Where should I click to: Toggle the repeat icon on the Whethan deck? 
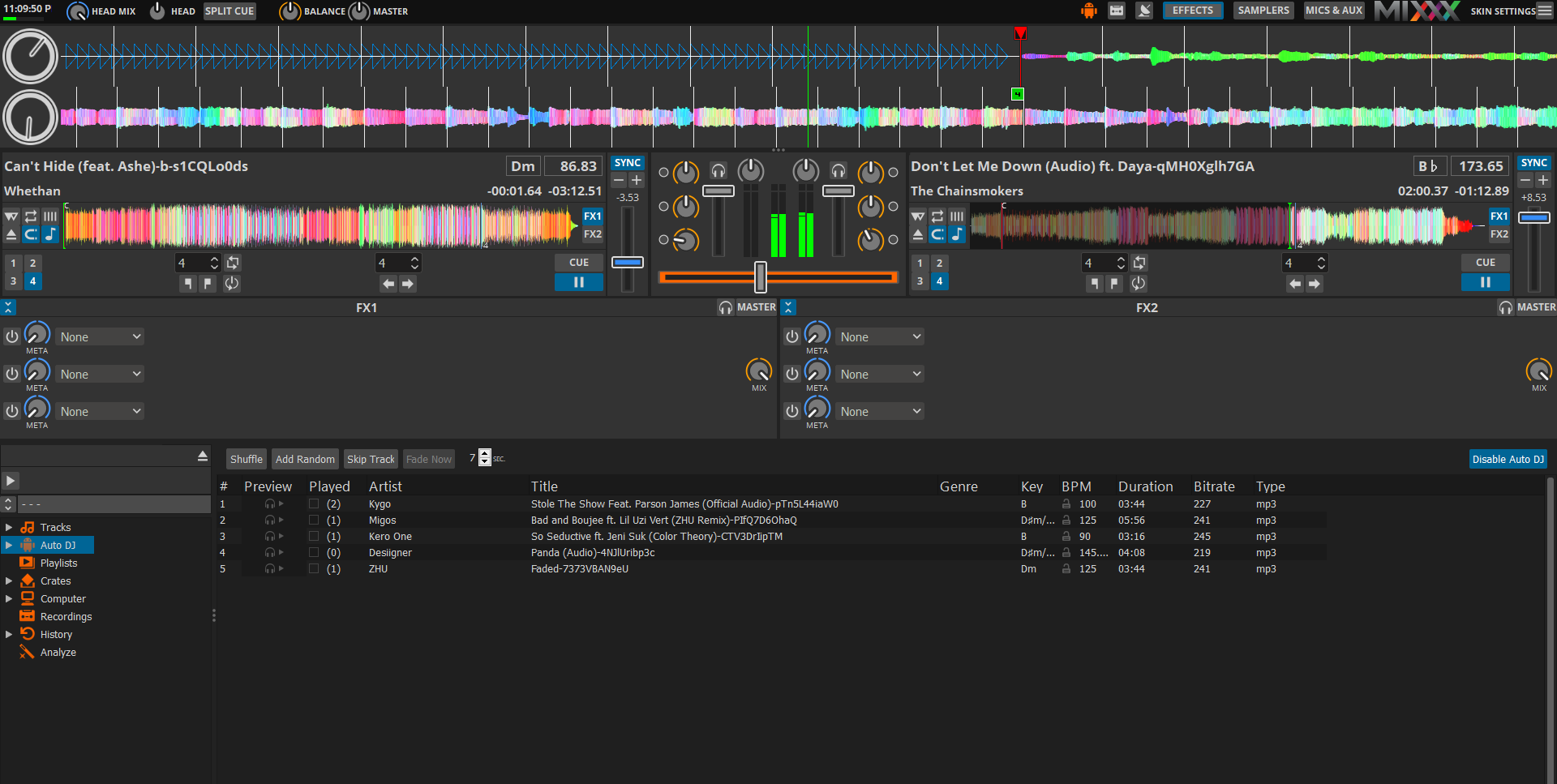[31, 216]
